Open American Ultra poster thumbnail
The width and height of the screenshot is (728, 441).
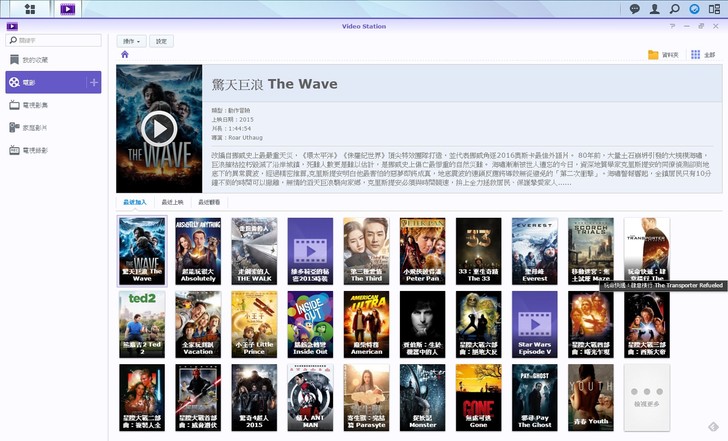tap(366, 324)
